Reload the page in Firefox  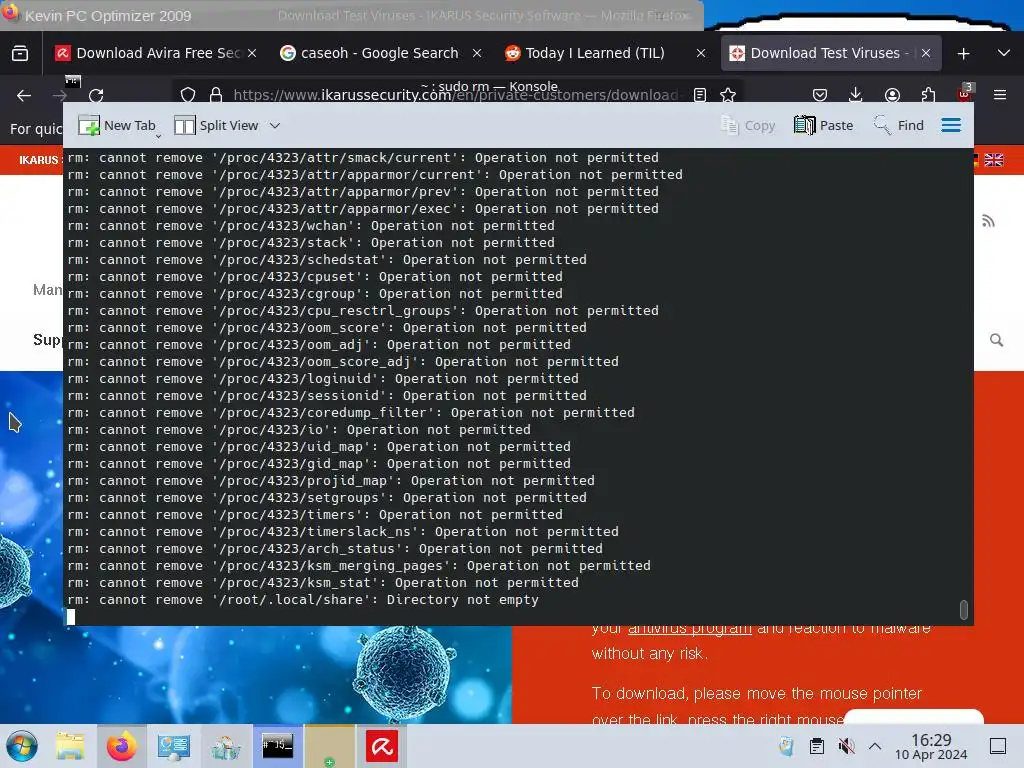(x=96, y=95)
